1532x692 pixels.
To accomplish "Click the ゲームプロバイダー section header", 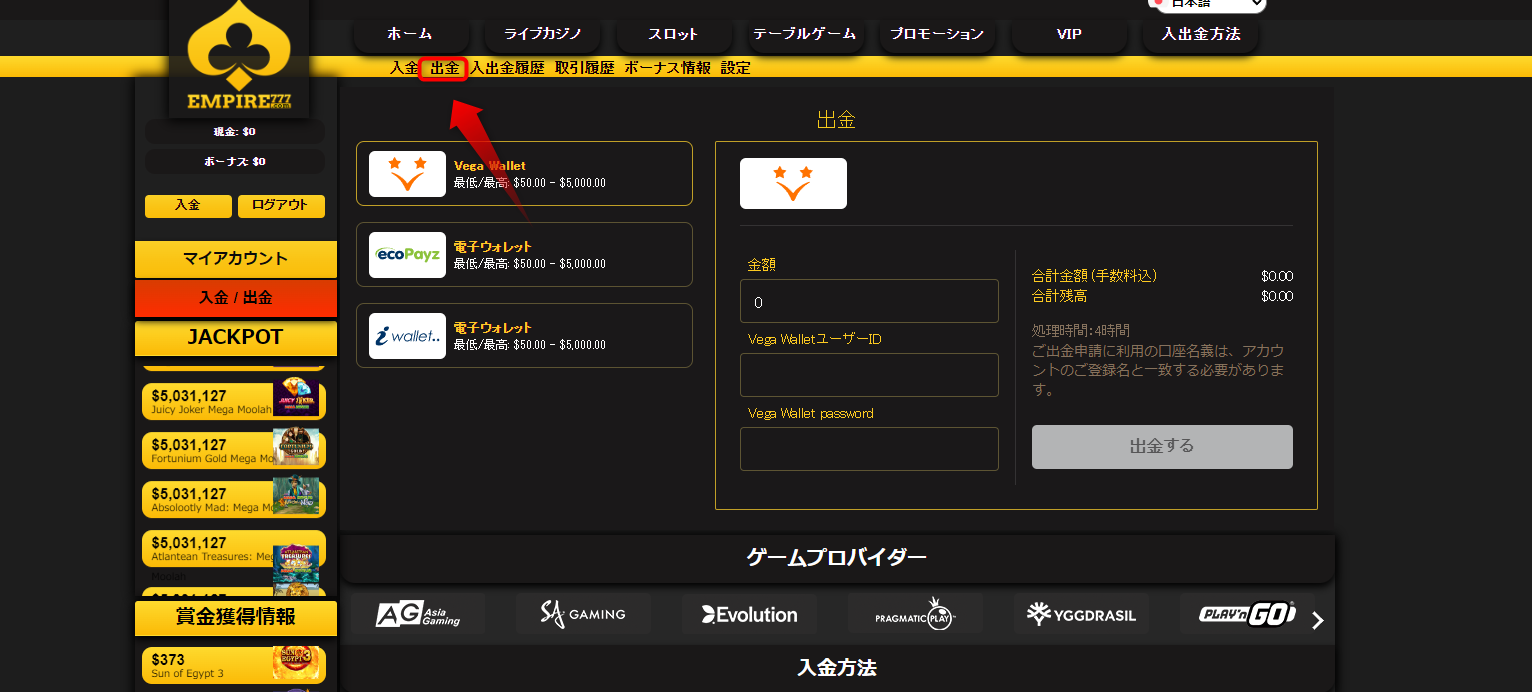I will (837, 558).
